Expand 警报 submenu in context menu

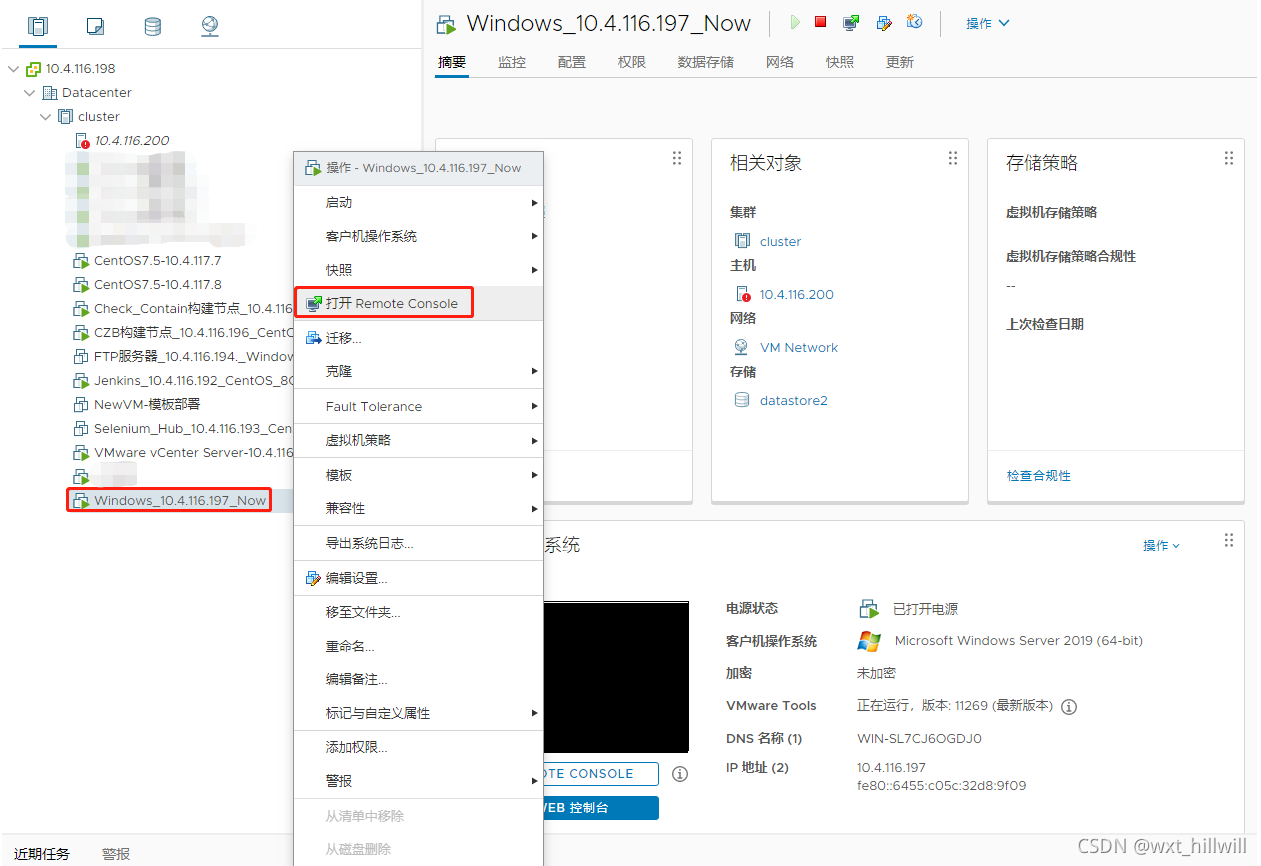coord(418,781)
